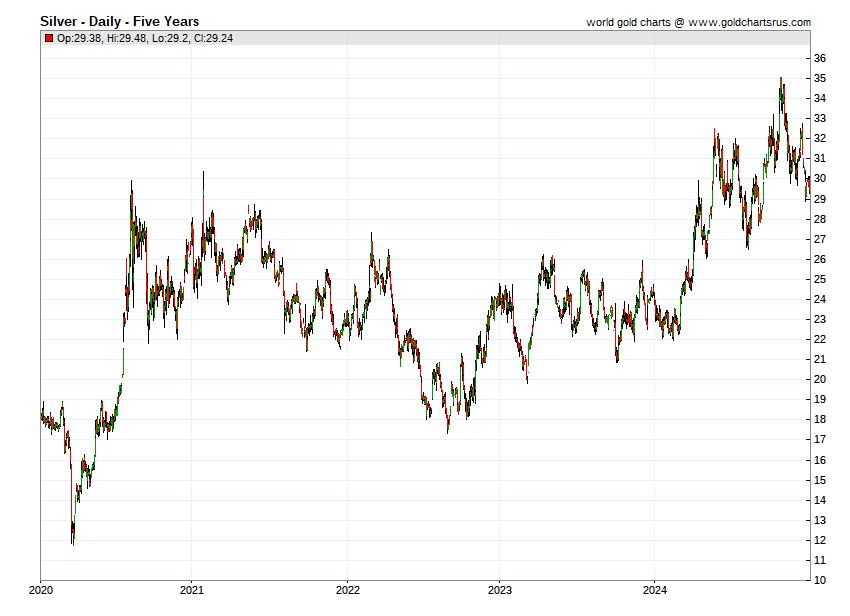Viewport: 850px width, 616px height.
Task: Click the 15 y-axis price label
Action: coord(820,480)
